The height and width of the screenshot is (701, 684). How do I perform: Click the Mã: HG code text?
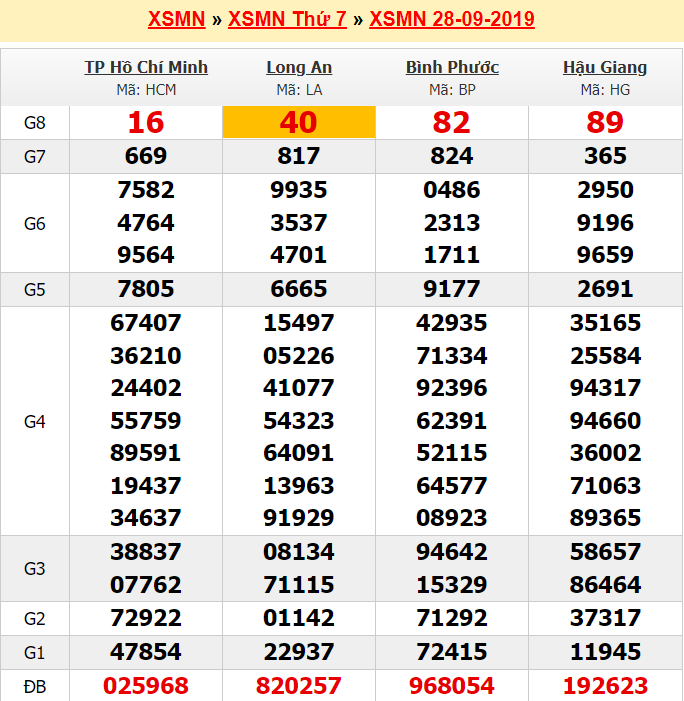605,90
